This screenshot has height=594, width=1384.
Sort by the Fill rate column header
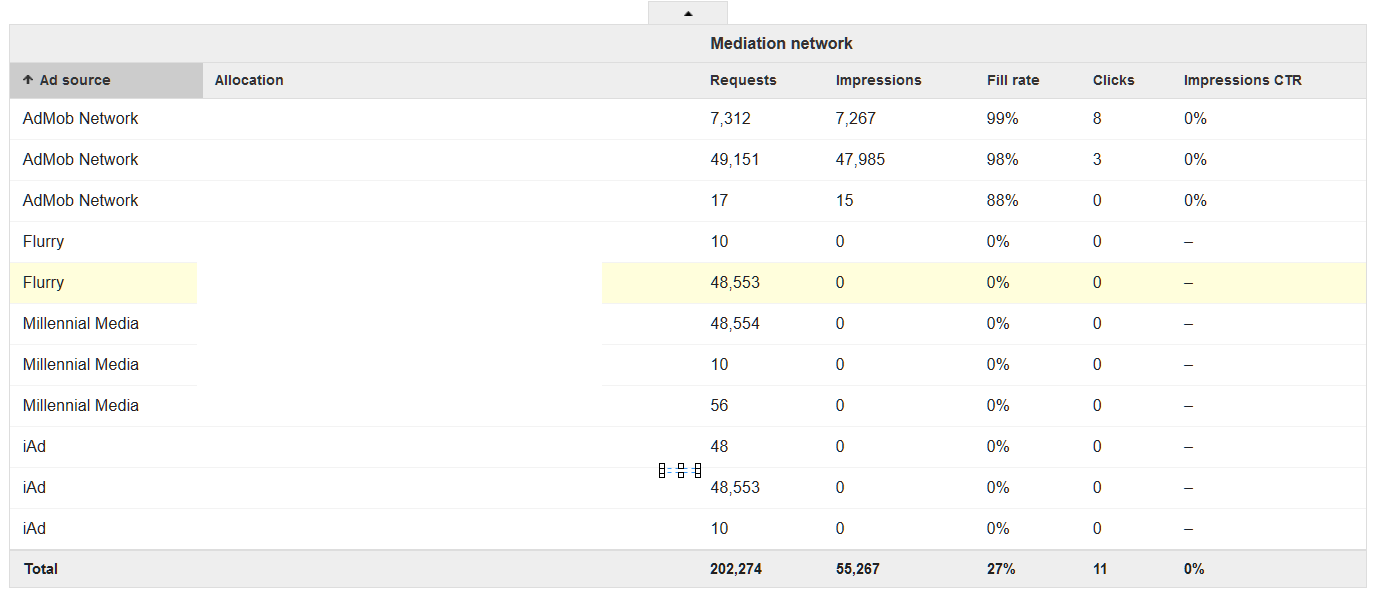tap(1013, 80)
